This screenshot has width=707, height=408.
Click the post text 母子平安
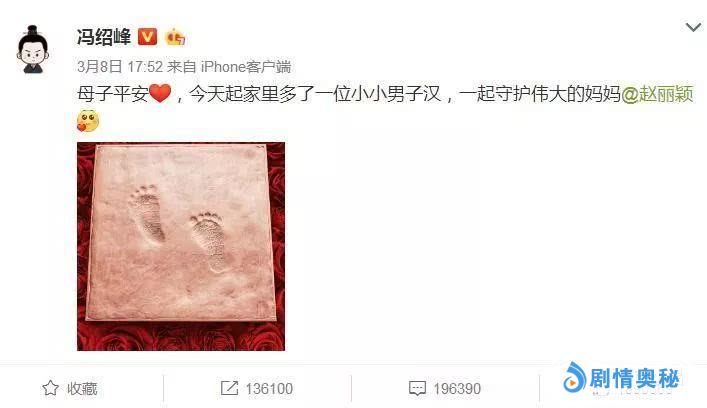click(x=113, y=94)
